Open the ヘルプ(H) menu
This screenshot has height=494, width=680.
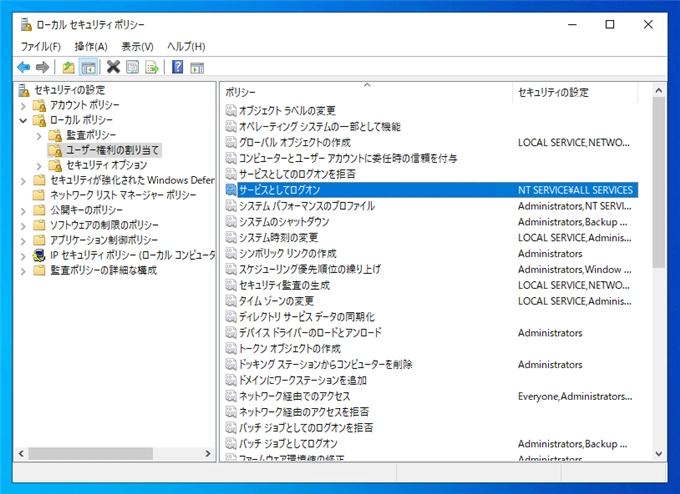(x=186, y=46)
